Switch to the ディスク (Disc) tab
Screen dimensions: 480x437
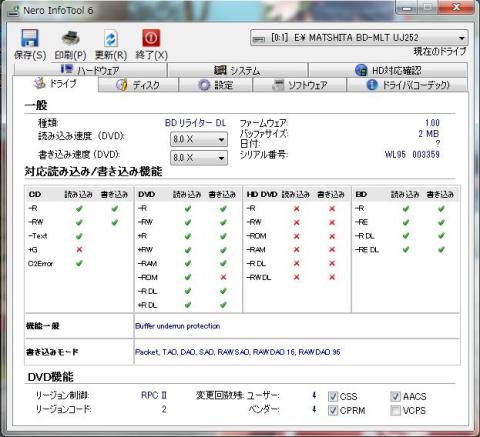coord(138,85)
